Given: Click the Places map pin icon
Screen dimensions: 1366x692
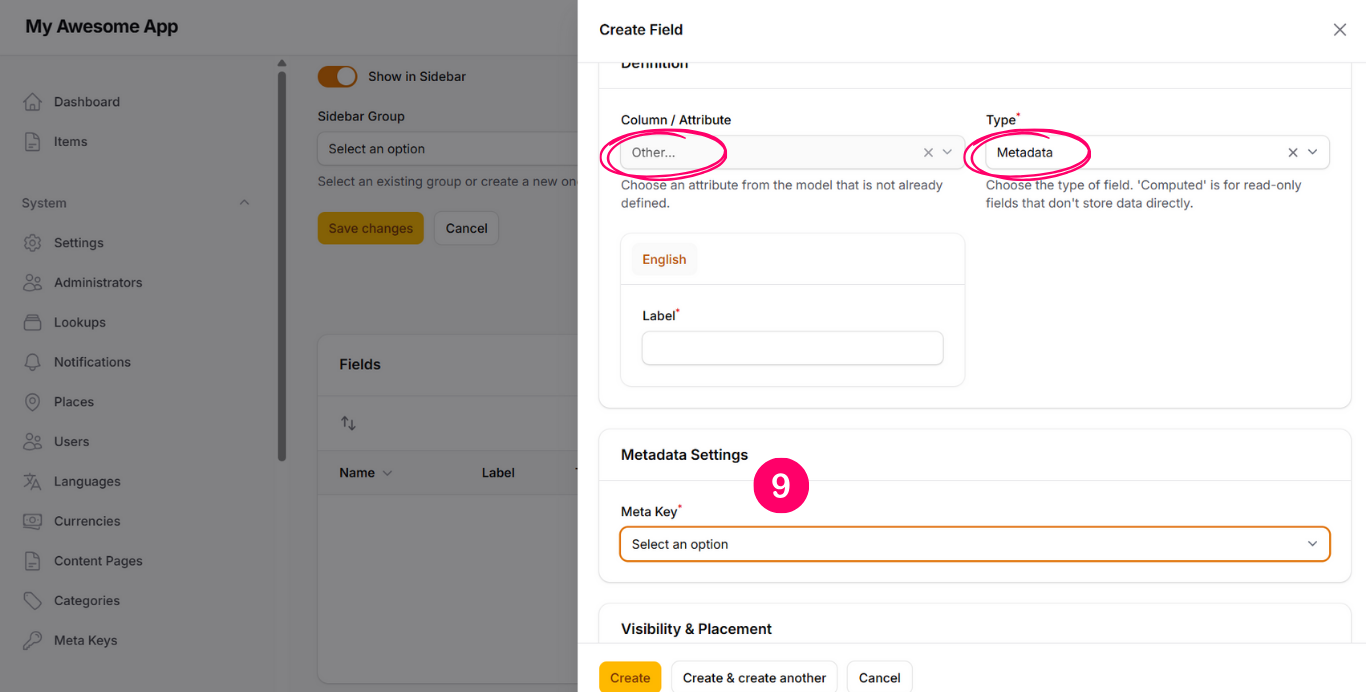Looking at the screenshot, I should pos(33,402).
